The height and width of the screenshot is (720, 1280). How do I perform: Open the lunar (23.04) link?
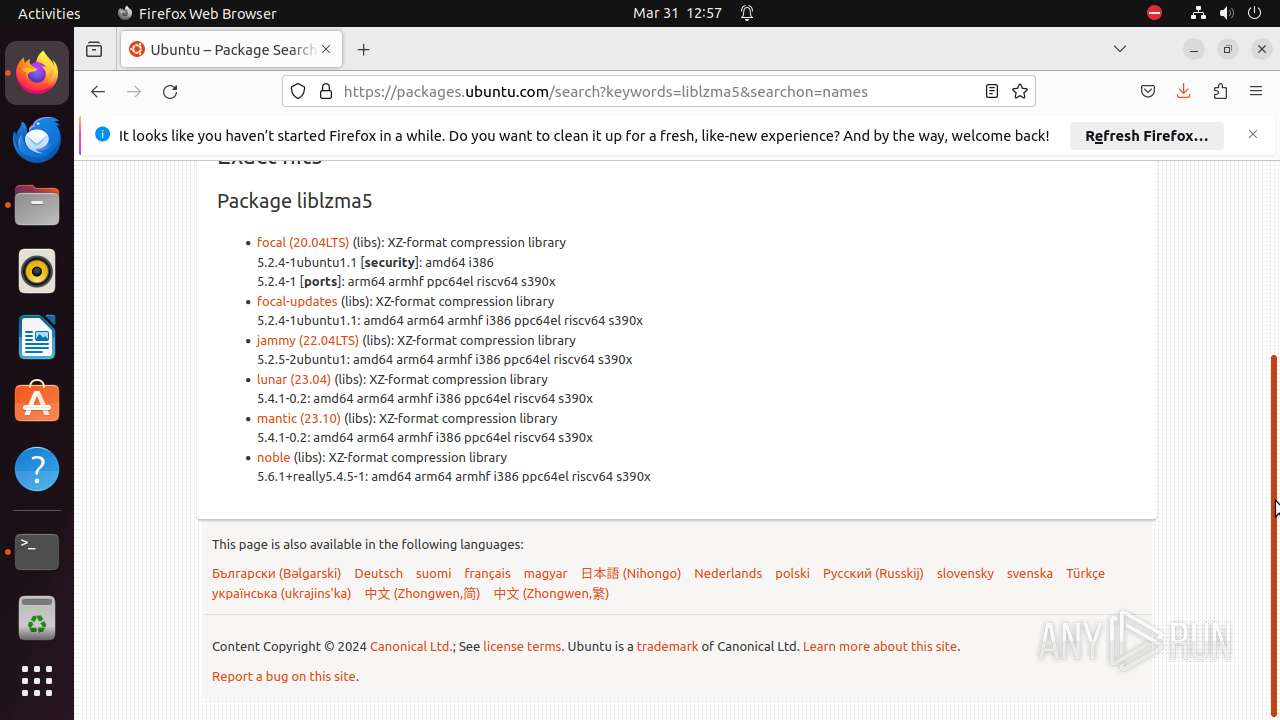(294, 379)
